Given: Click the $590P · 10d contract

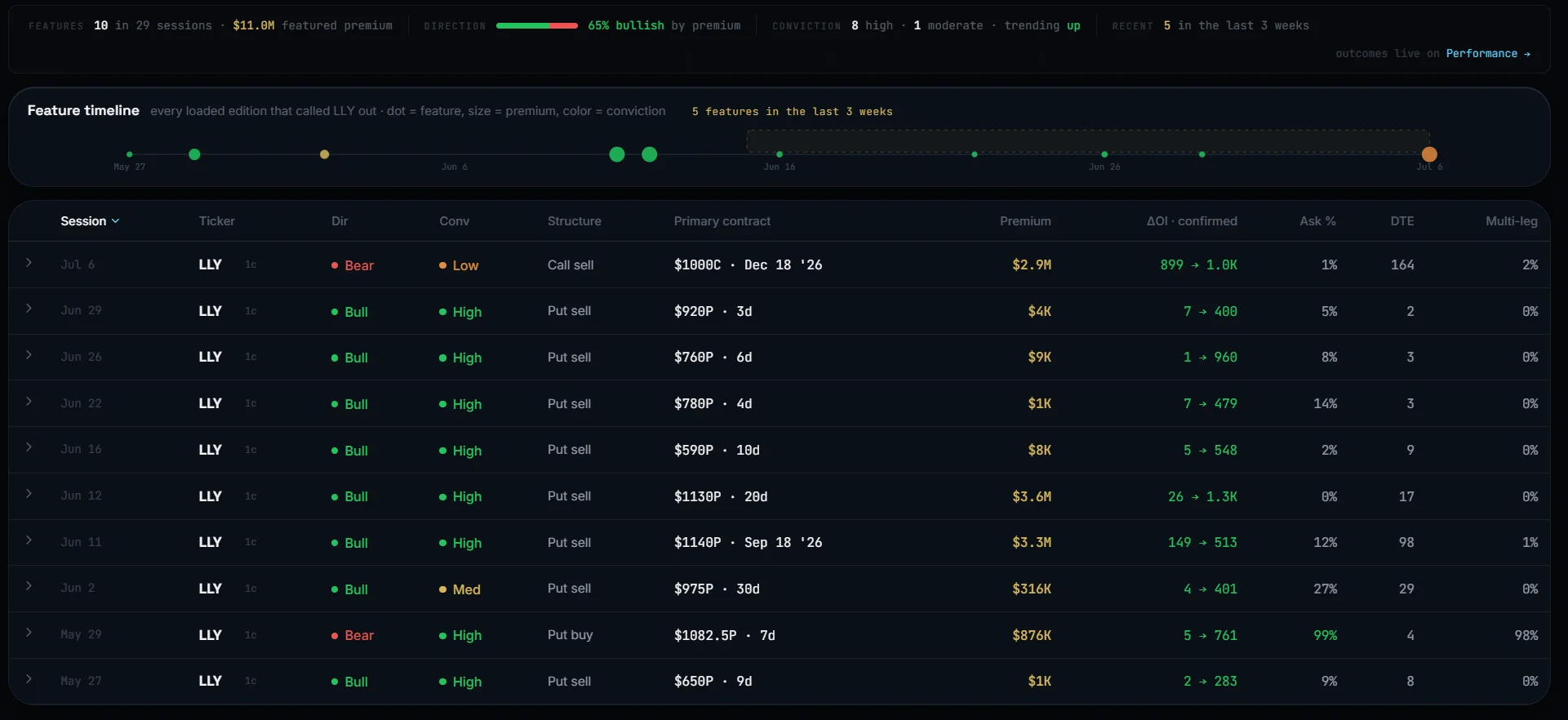Looking at the screenshot, I should pos(717,450).
